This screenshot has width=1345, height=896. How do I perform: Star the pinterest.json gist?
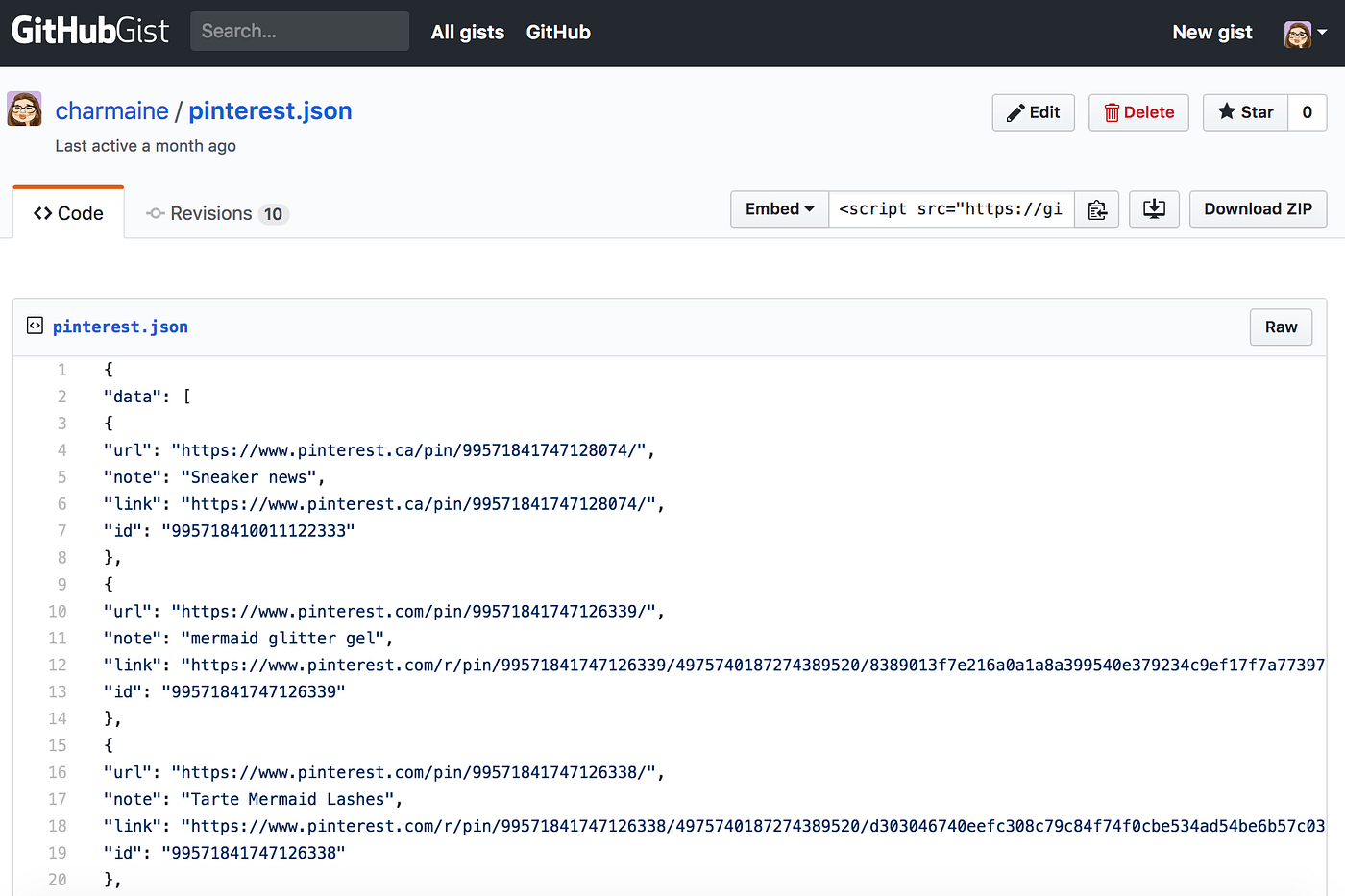click(1245, 112)
